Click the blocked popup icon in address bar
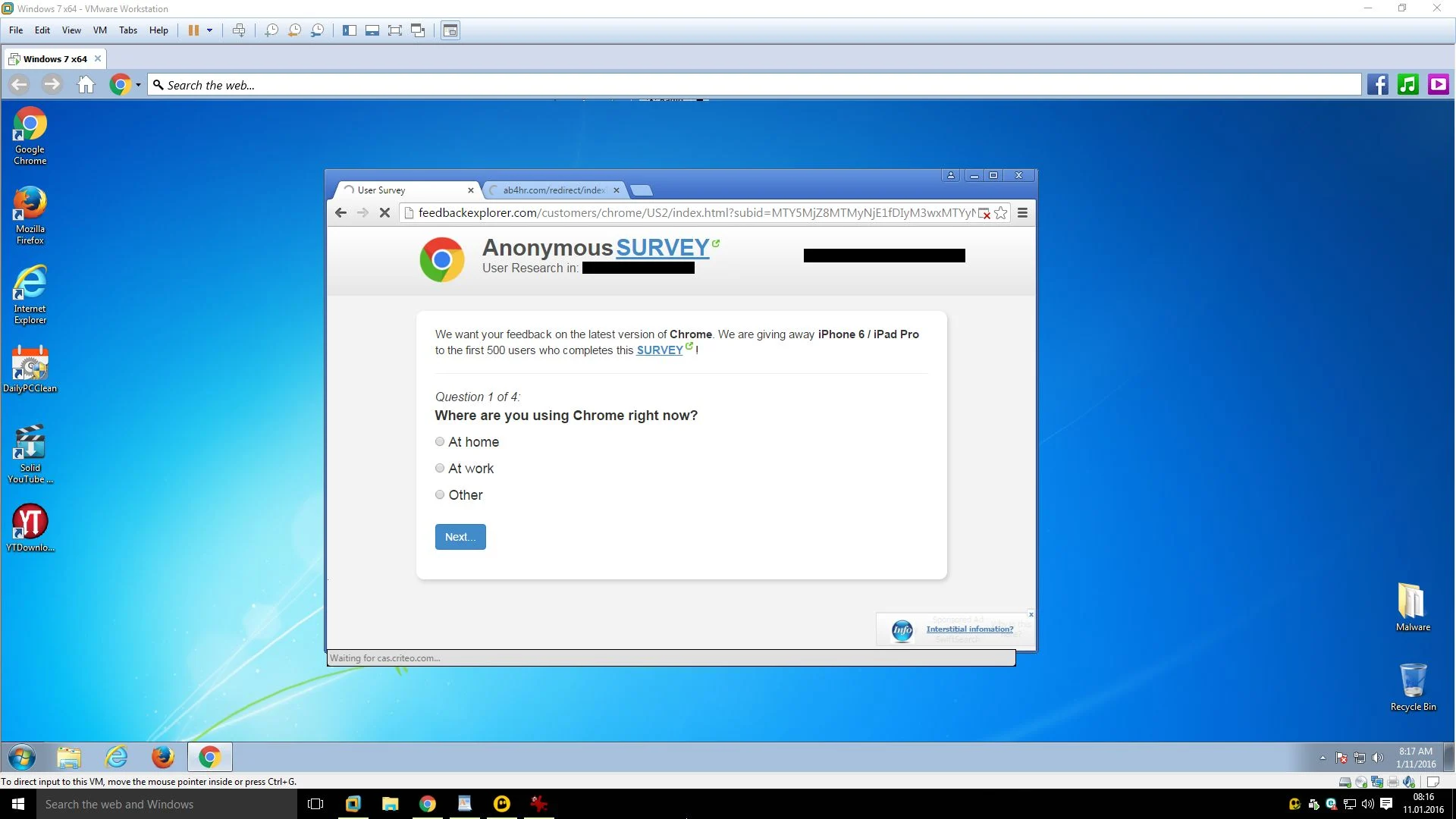The height and width of the screenshot is (819, 1456). click(x=984, y=214)
